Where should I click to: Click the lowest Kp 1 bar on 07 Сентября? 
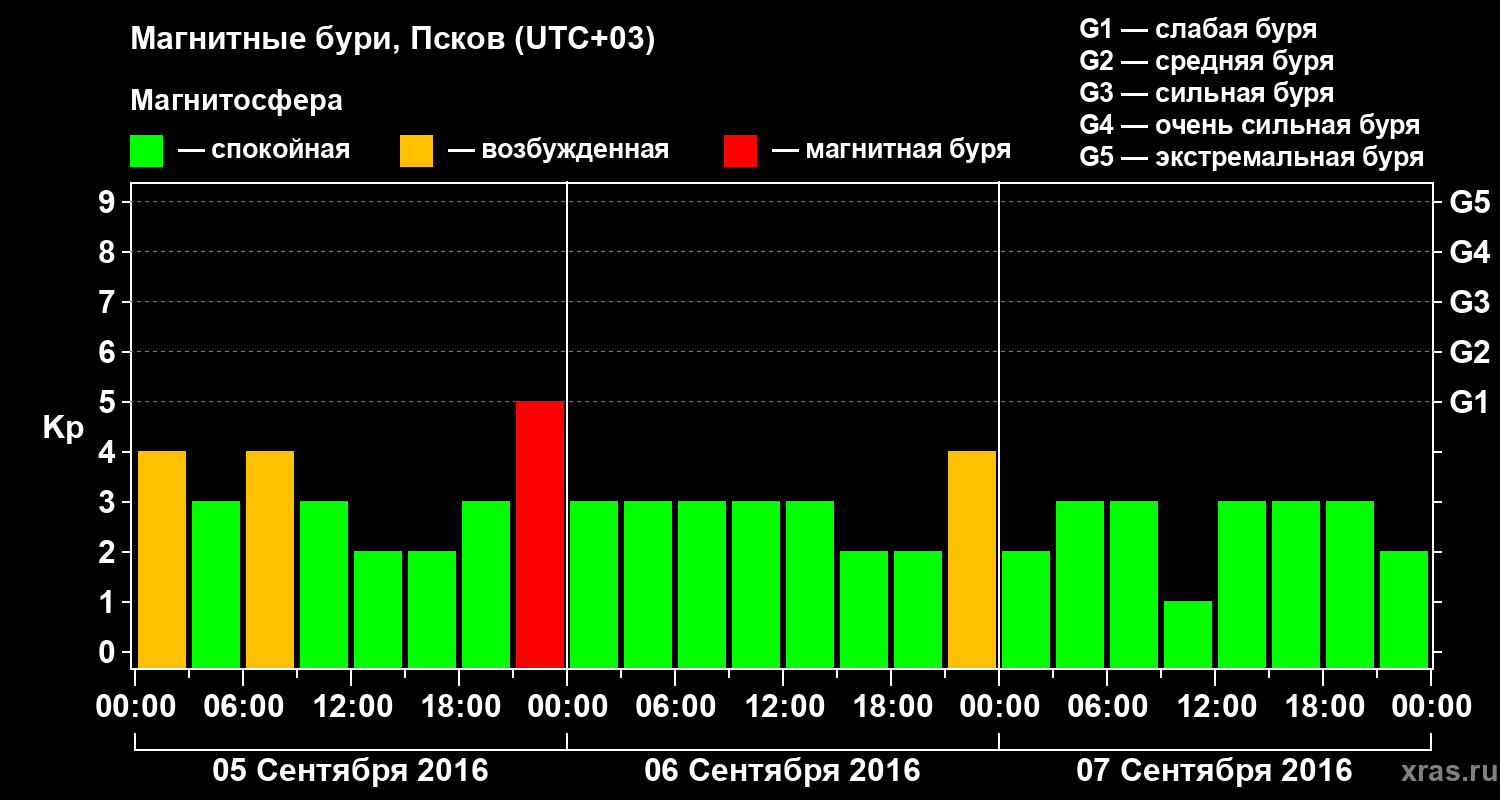[x=1188, y=635]
